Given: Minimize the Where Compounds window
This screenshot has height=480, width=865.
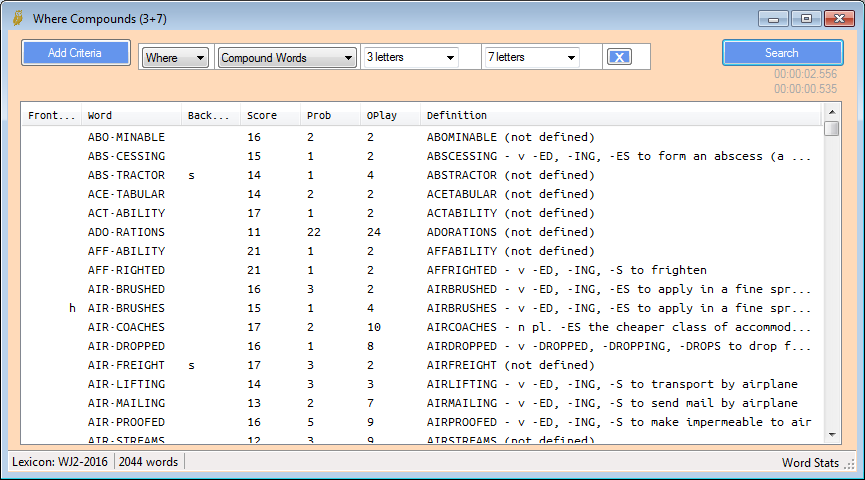Looking at the screenshot, I should point(773,19).
